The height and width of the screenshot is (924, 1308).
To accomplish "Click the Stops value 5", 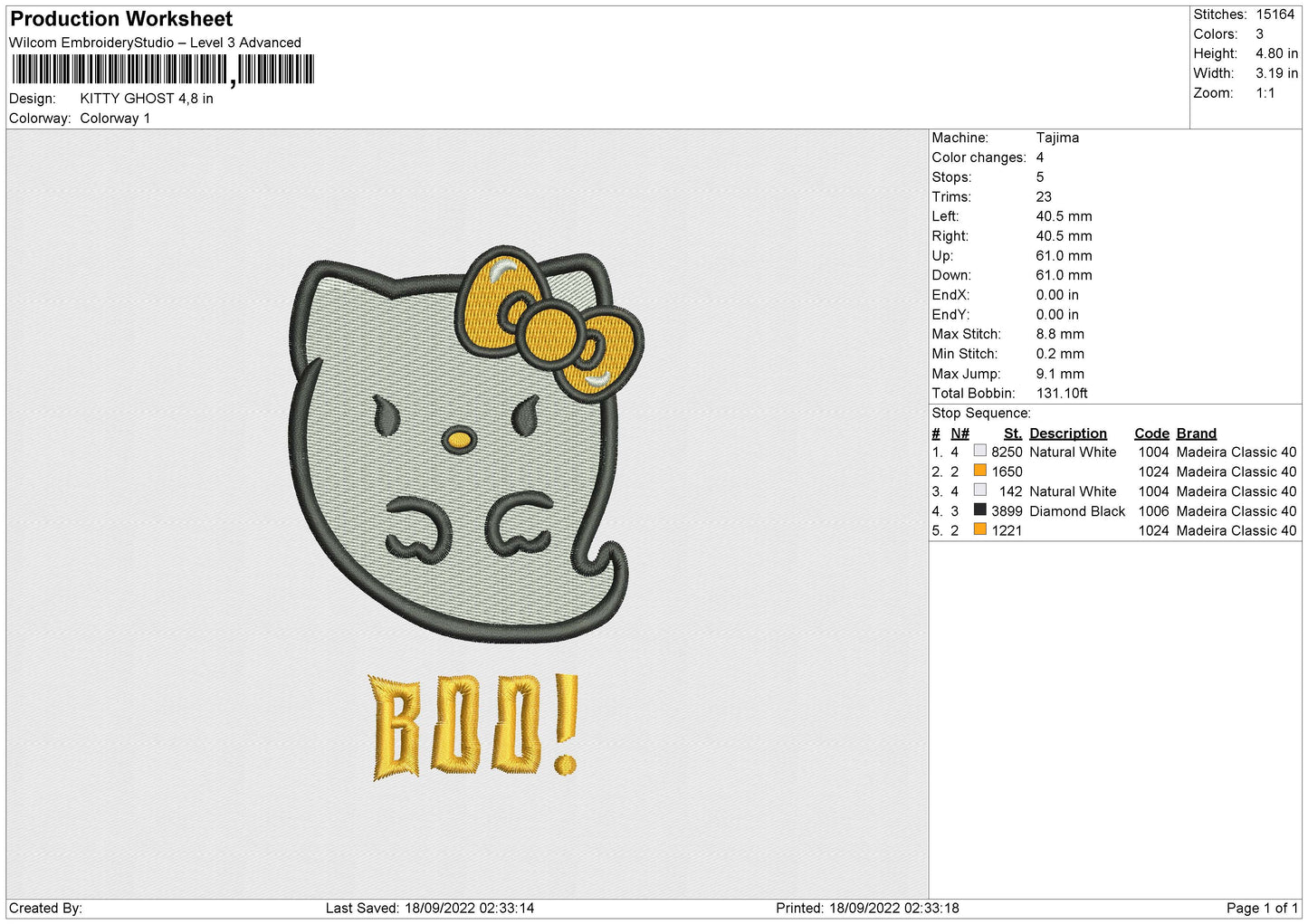I will pyautogui.click(x=1040, y=178).
